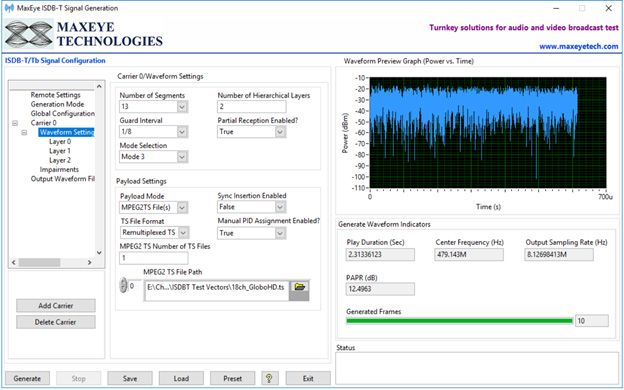Click the Generate button
This screenshot has height=390, width=624.
click(x=27, y=378)
